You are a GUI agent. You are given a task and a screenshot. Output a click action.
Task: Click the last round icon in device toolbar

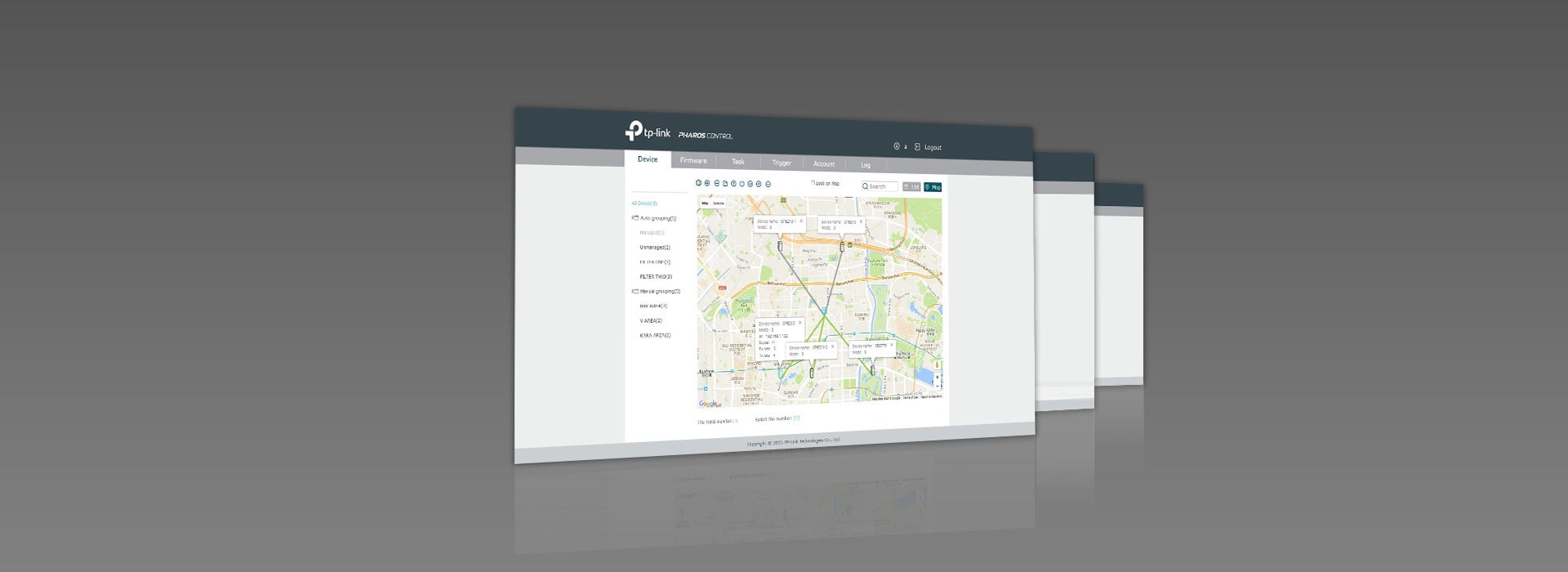[x=768, y=184]
